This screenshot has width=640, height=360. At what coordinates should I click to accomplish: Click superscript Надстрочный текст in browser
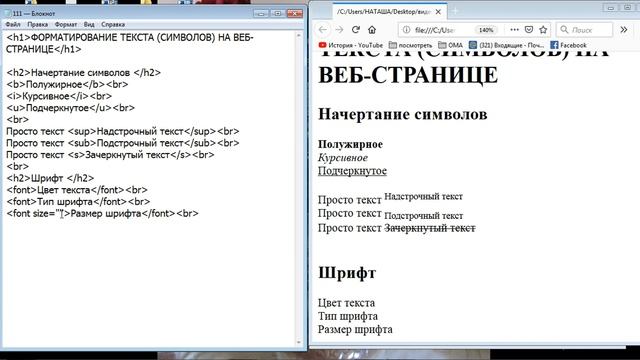424,197
